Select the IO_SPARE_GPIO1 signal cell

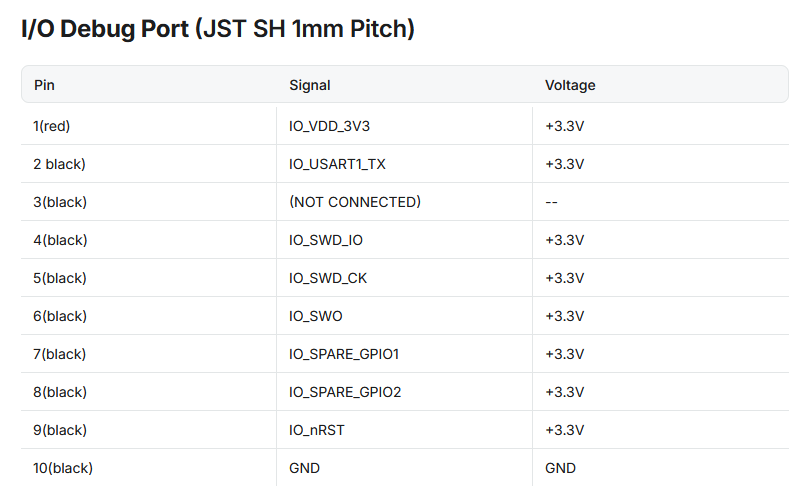pyautogui.click(x=344, y=354)
